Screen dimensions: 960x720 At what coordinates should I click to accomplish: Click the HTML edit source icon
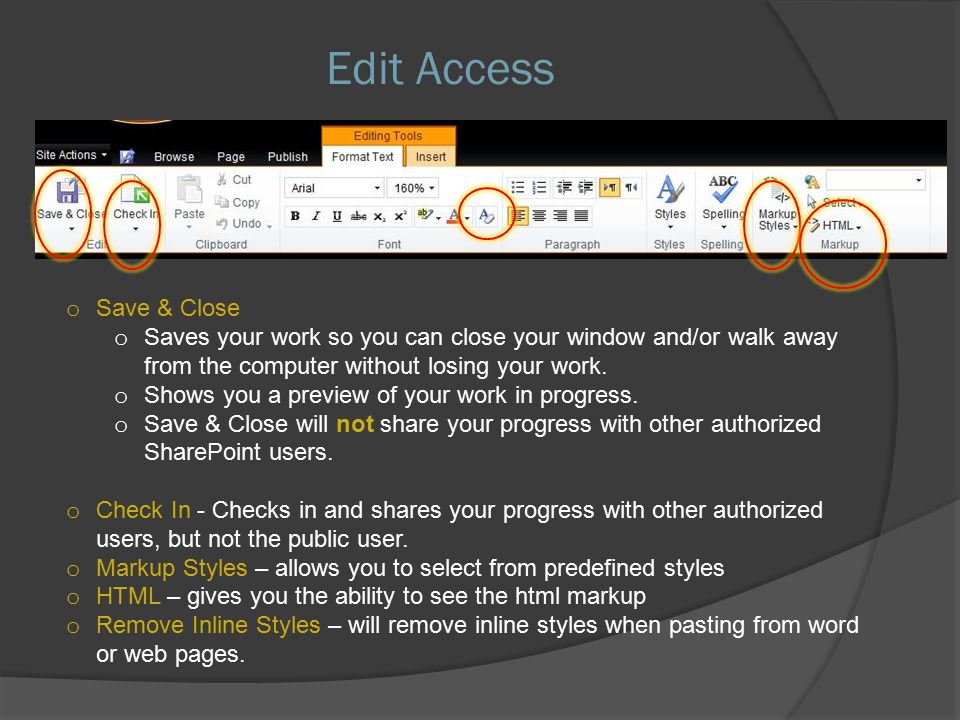(x=813, y=225)
